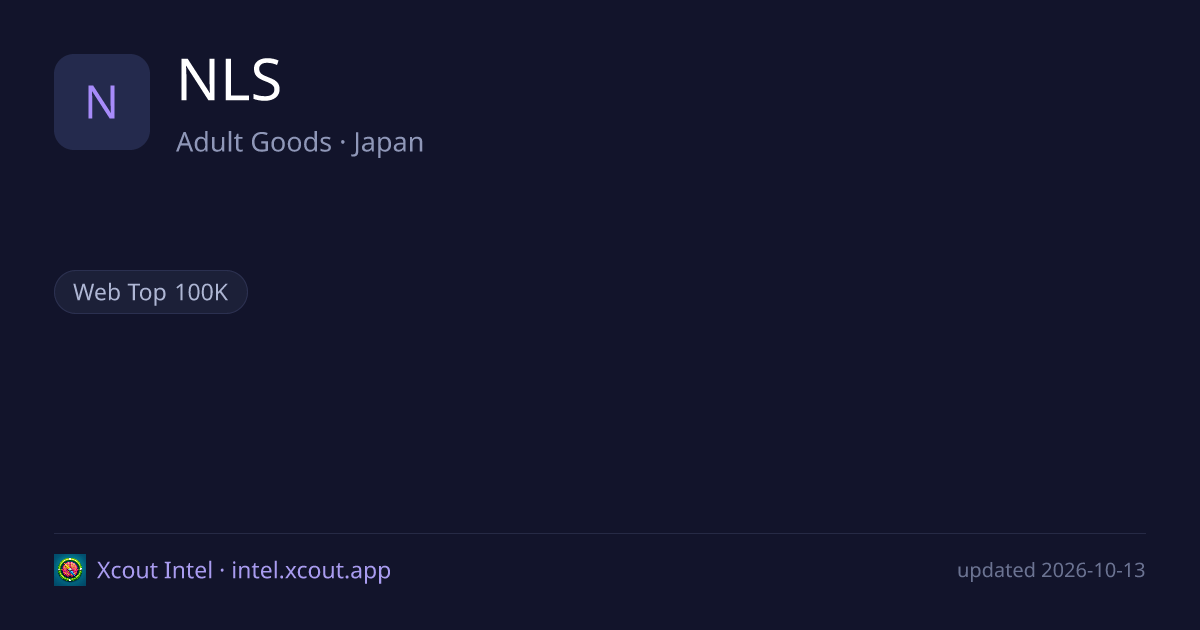1200x630 pixels.
Task: Click the letter S in NLS title
Action: (x=265, y=81)
